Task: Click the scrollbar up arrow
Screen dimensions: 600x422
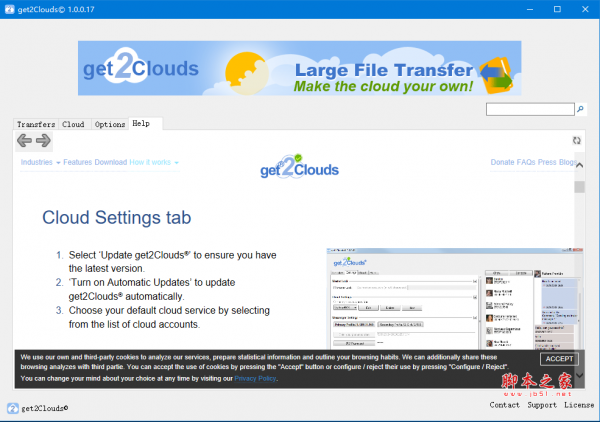Action: [x=579, y=165]
